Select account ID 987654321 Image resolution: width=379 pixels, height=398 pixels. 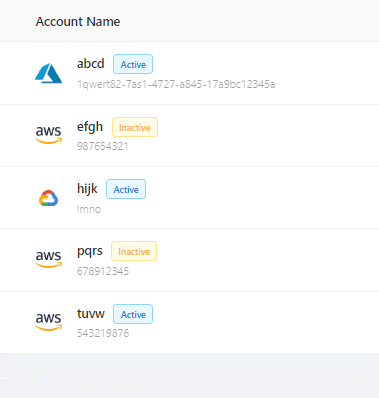click(x=103, y=146)
